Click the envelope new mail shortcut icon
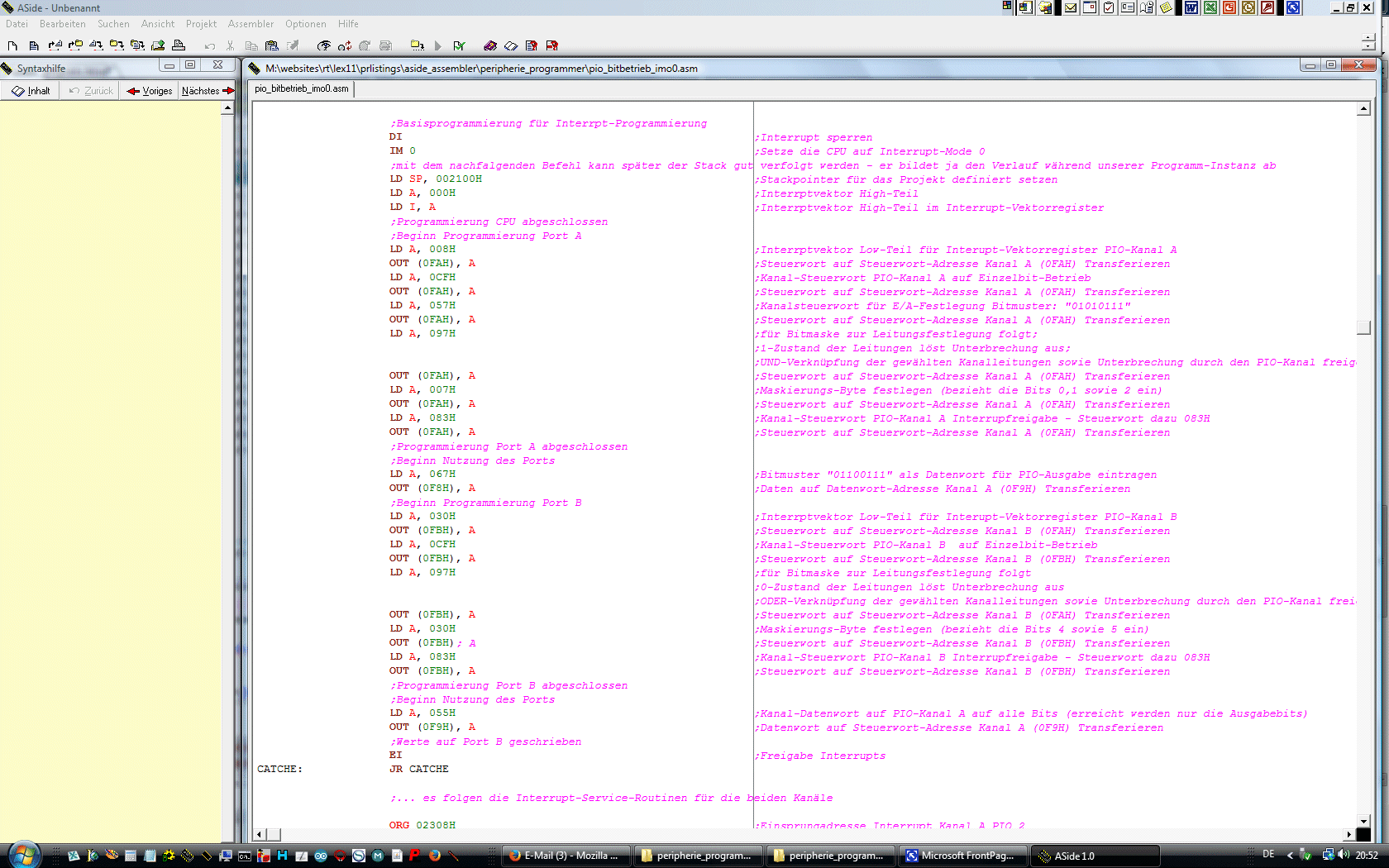Viewport: 1389px width, 868px height. 1071,7
